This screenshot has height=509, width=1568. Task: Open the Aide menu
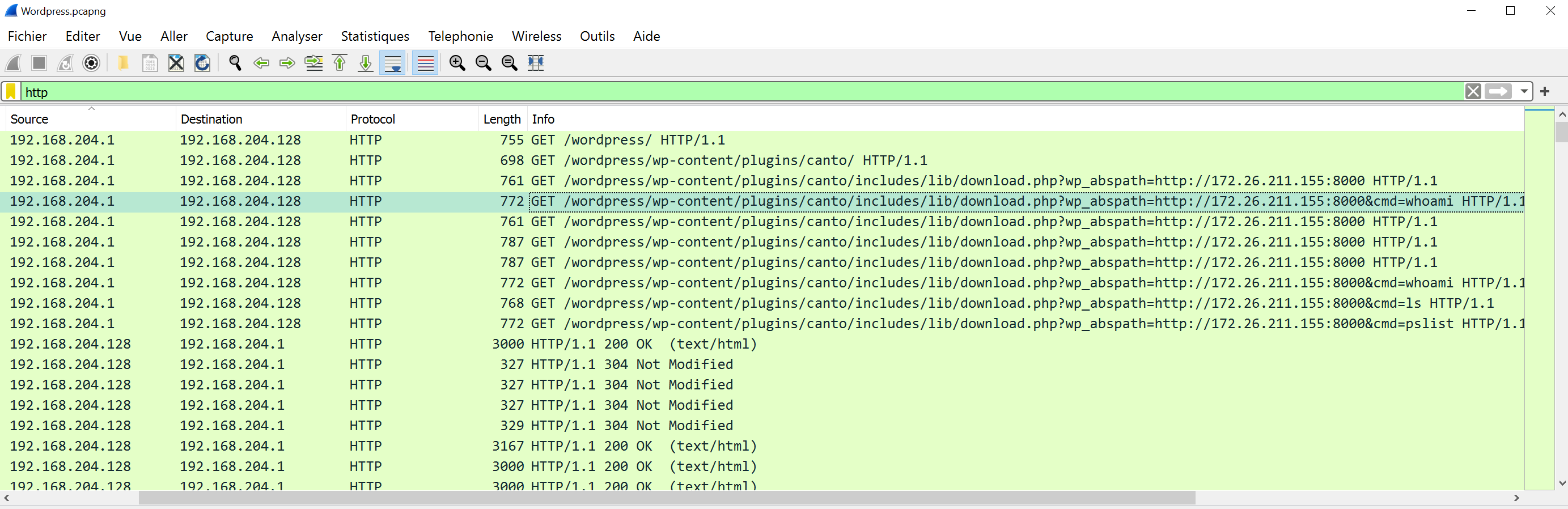(646, 36)
